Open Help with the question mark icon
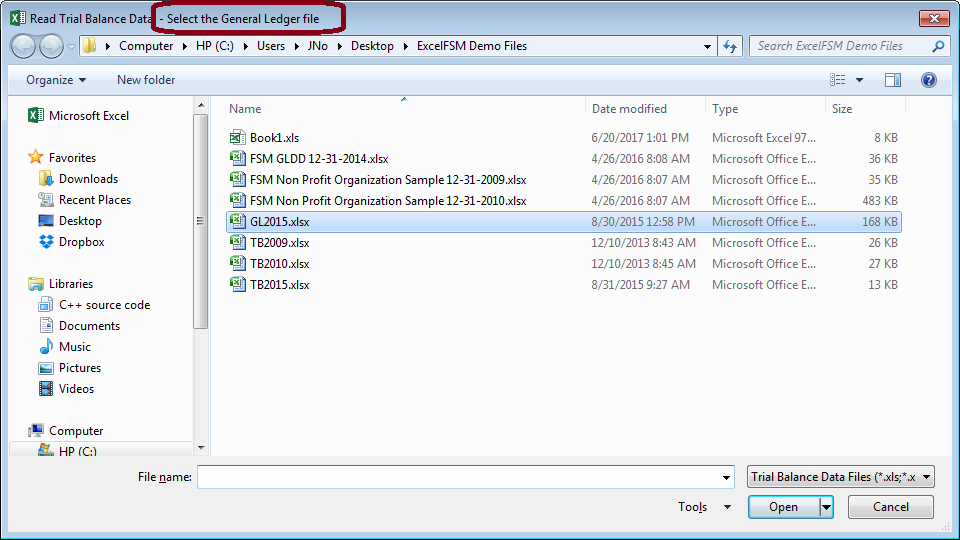Viewport: 960px width, 540px height. pyautogui.click(x=928, y=80)
